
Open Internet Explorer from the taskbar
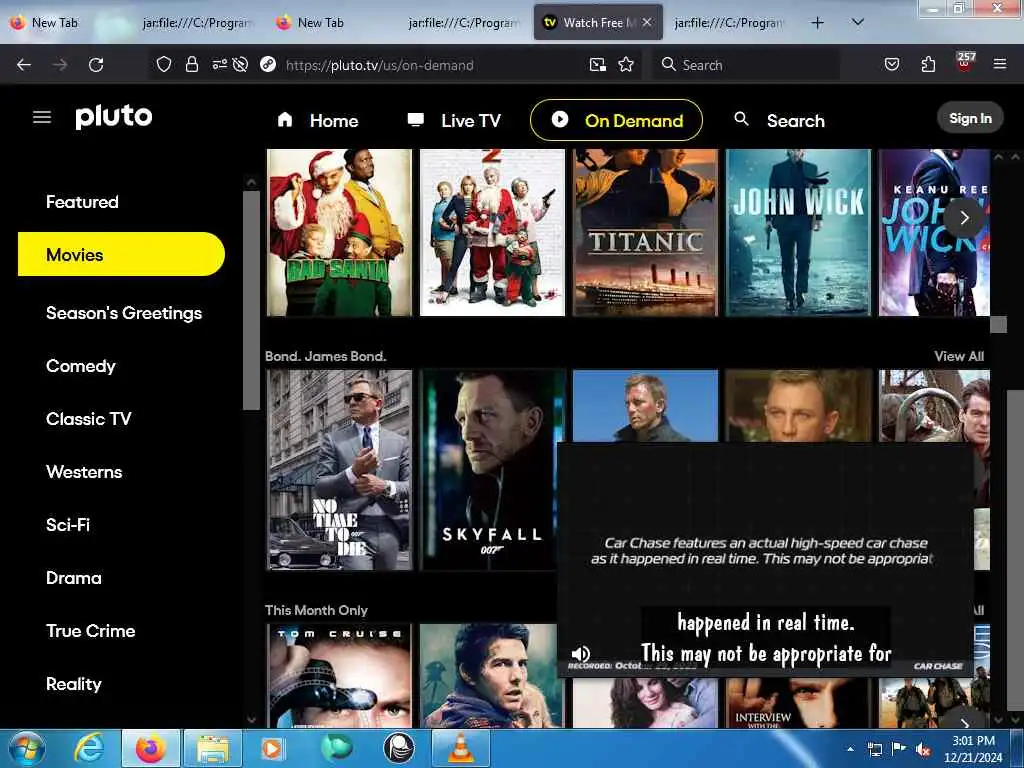pos(88,748)
